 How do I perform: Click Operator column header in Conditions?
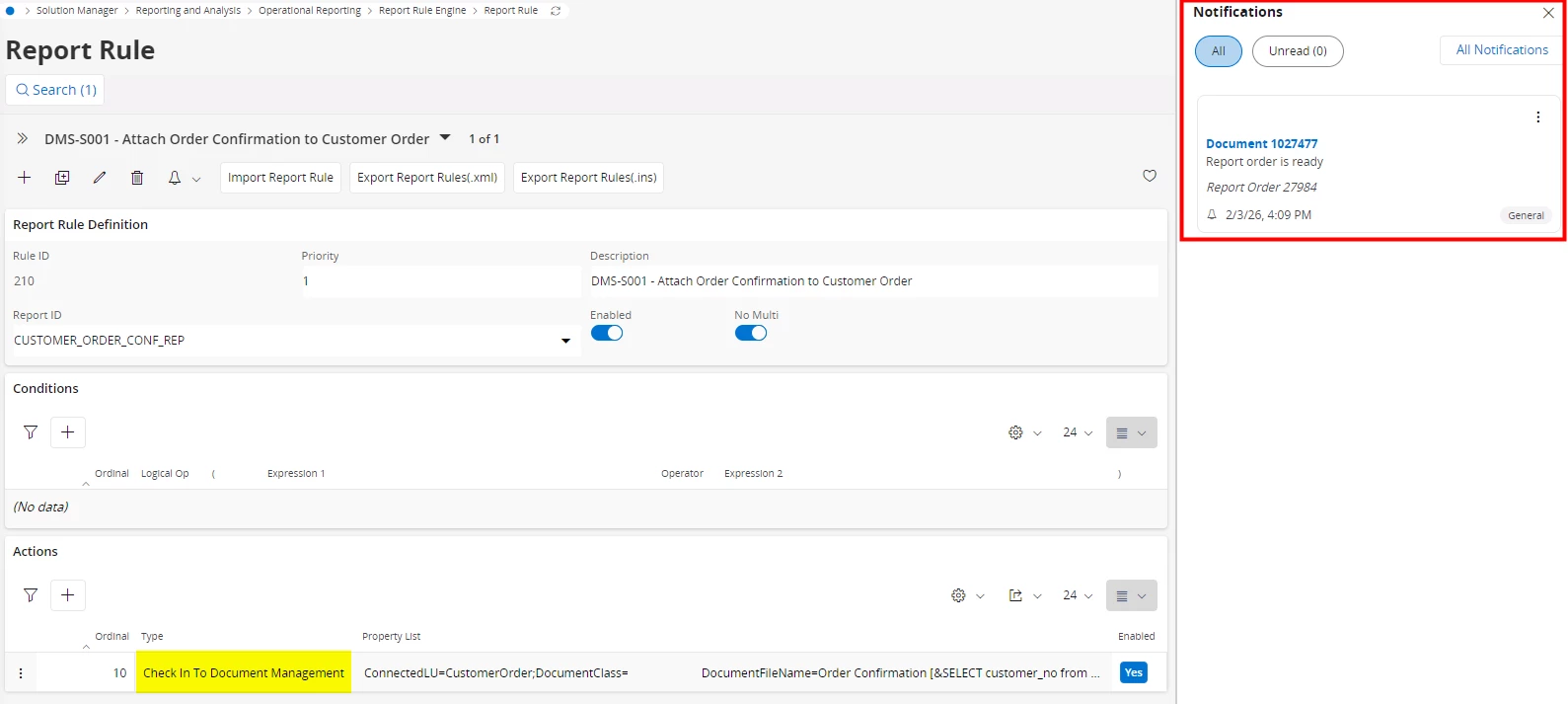pyautogui.click(x=682, y=474)
